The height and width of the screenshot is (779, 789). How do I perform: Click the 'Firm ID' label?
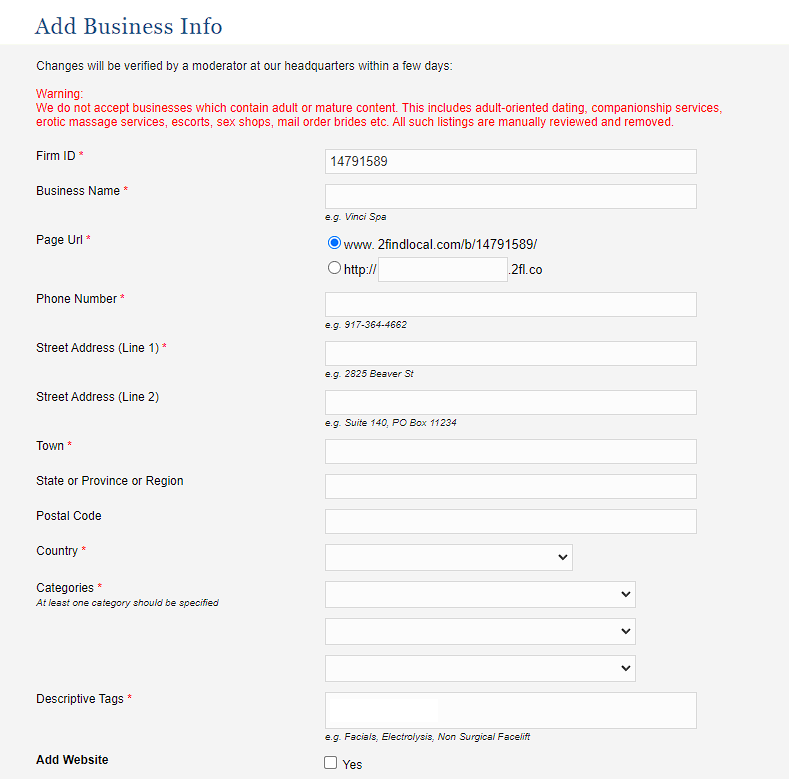pyautogui.click(x=55, y=155)
